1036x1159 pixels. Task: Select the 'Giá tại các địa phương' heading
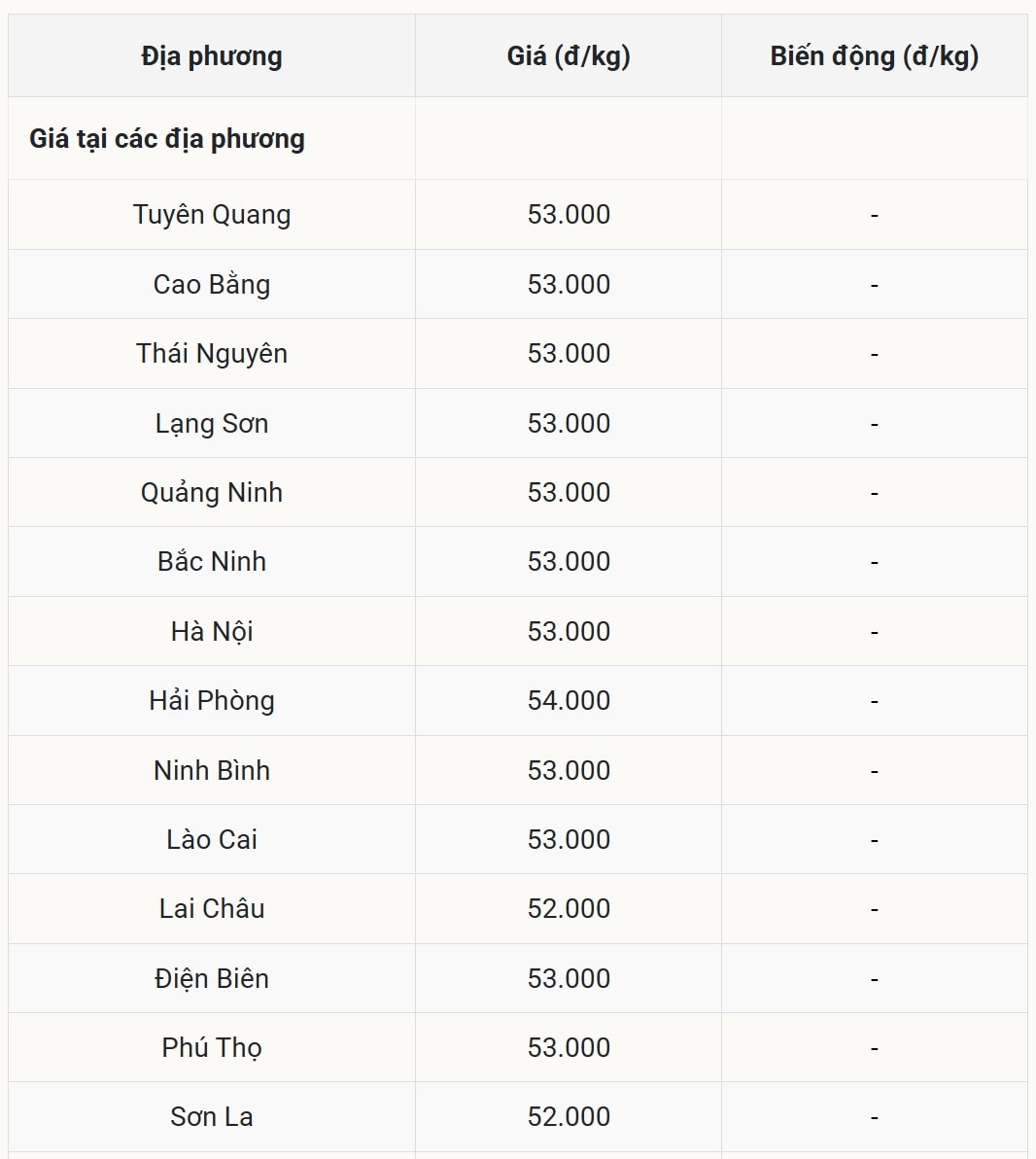point(167,139)
